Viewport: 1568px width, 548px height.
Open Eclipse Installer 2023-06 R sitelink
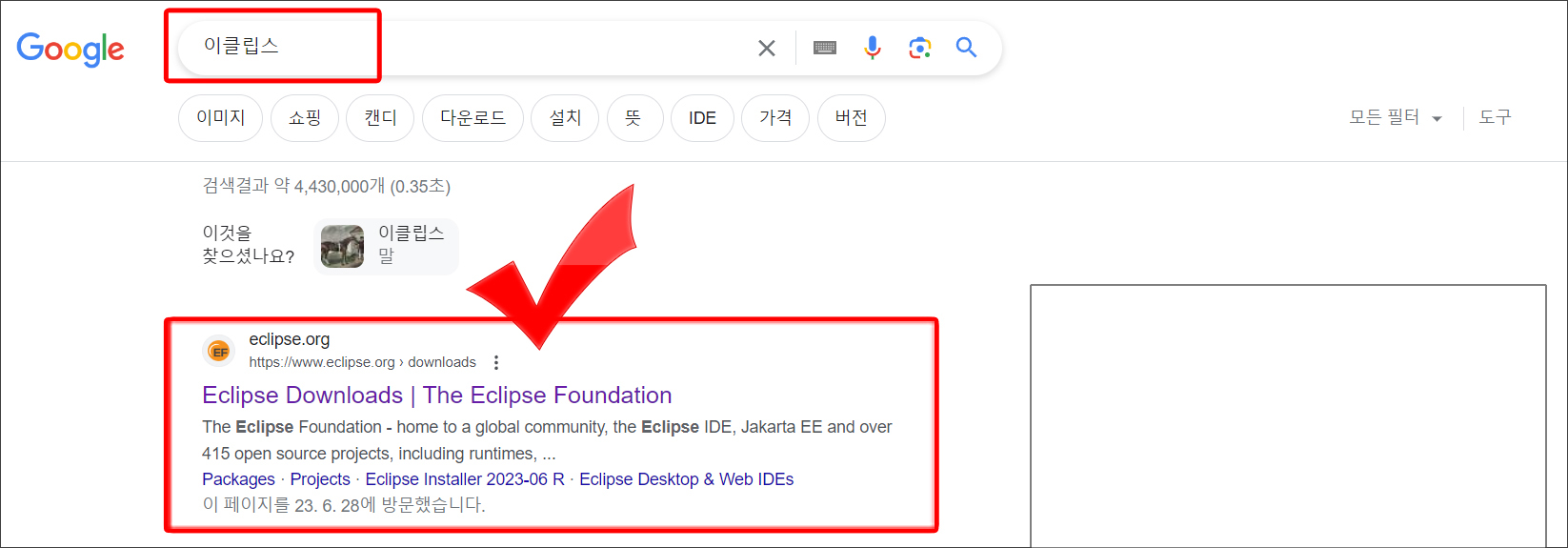tap(465, 479)
